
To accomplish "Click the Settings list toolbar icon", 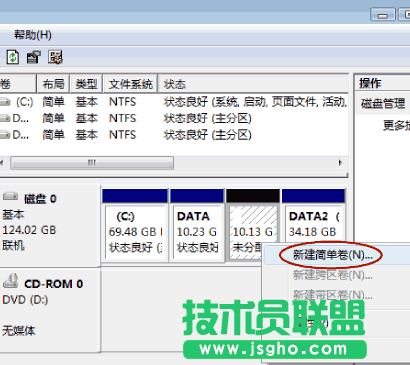I will 55,57.
